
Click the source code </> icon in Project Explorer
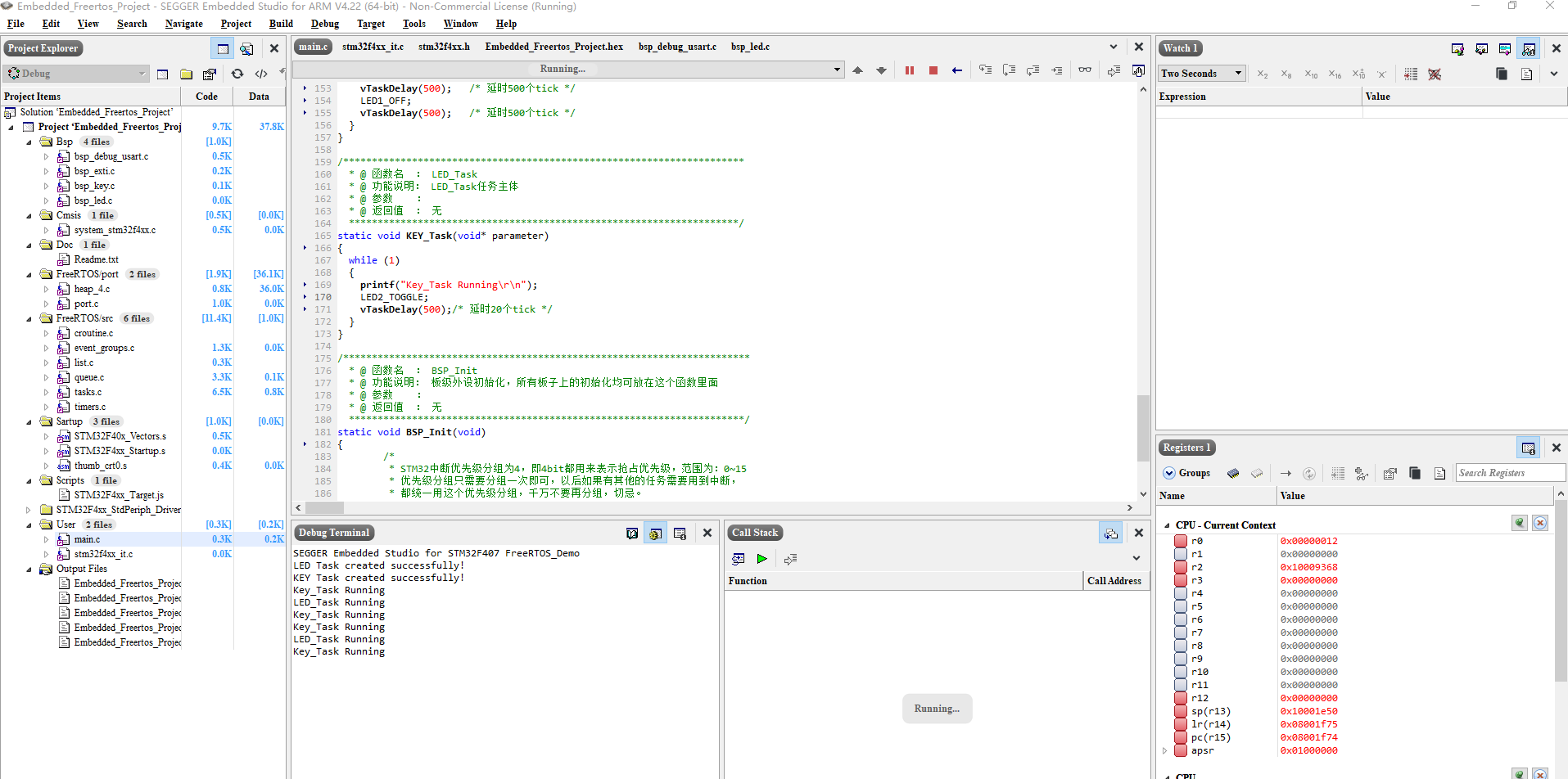point(261,74)
